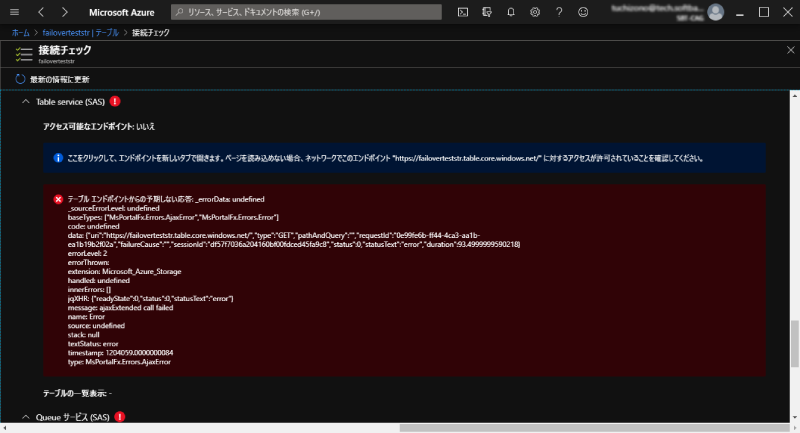The height and width of the screenshot is (433, 800).
Task: Click the failoverteststr subtitle under 接続チェック
Action: click(56, 61)
